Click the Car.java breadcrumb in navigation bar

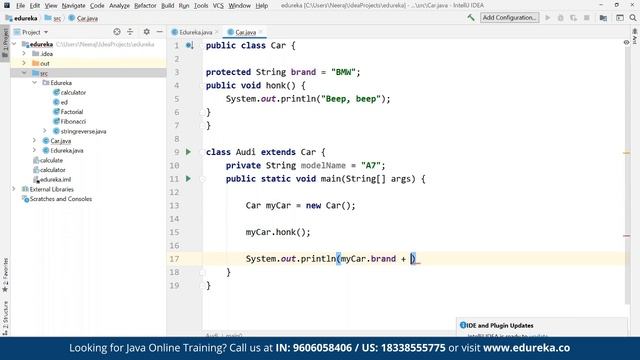click(83, 18)
